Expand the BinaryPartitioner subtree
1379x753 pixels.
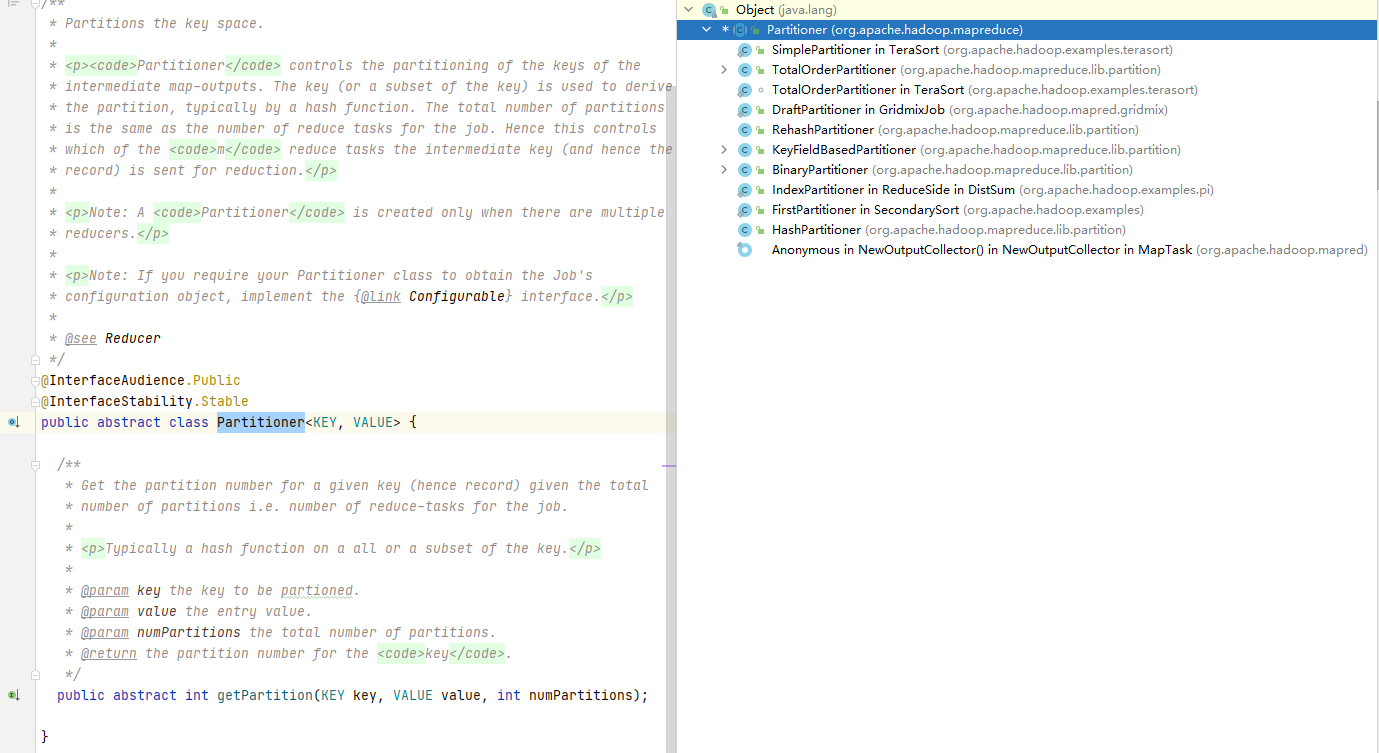(x=724, y=170)
